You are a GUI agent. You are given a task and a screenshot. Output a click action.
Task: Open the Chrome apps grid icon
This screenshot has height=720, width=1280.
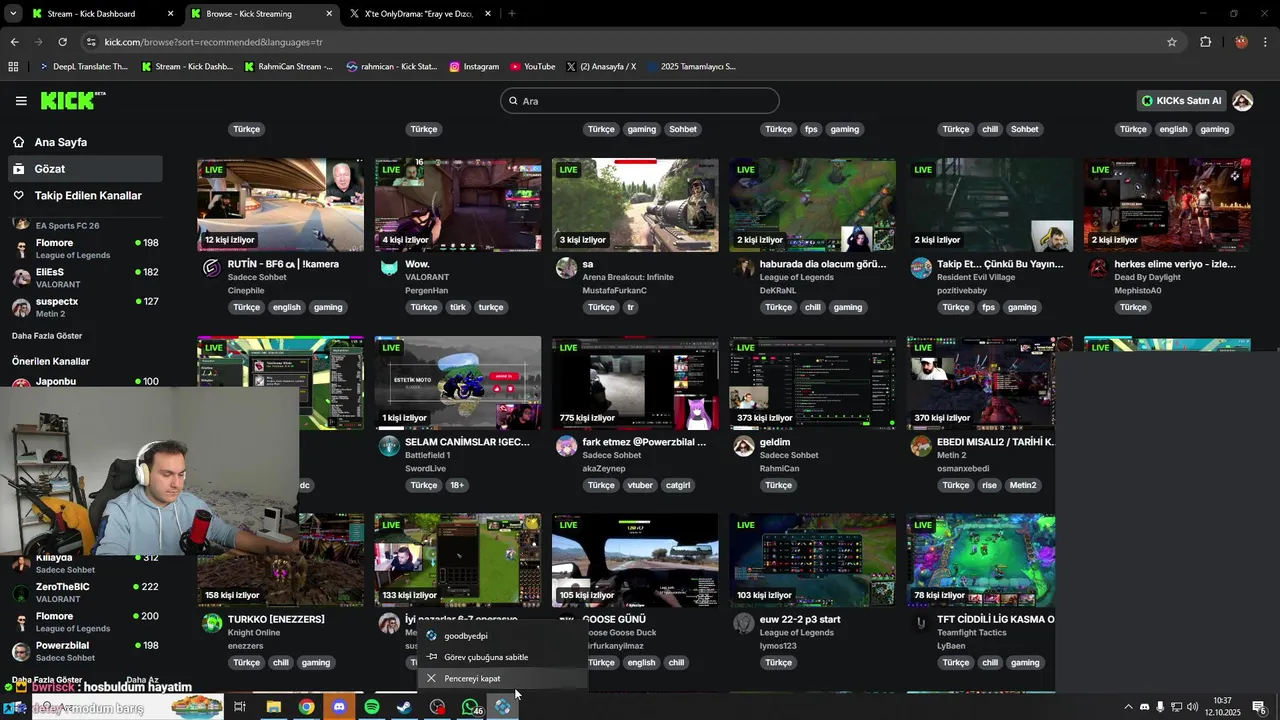click(13, 67)
